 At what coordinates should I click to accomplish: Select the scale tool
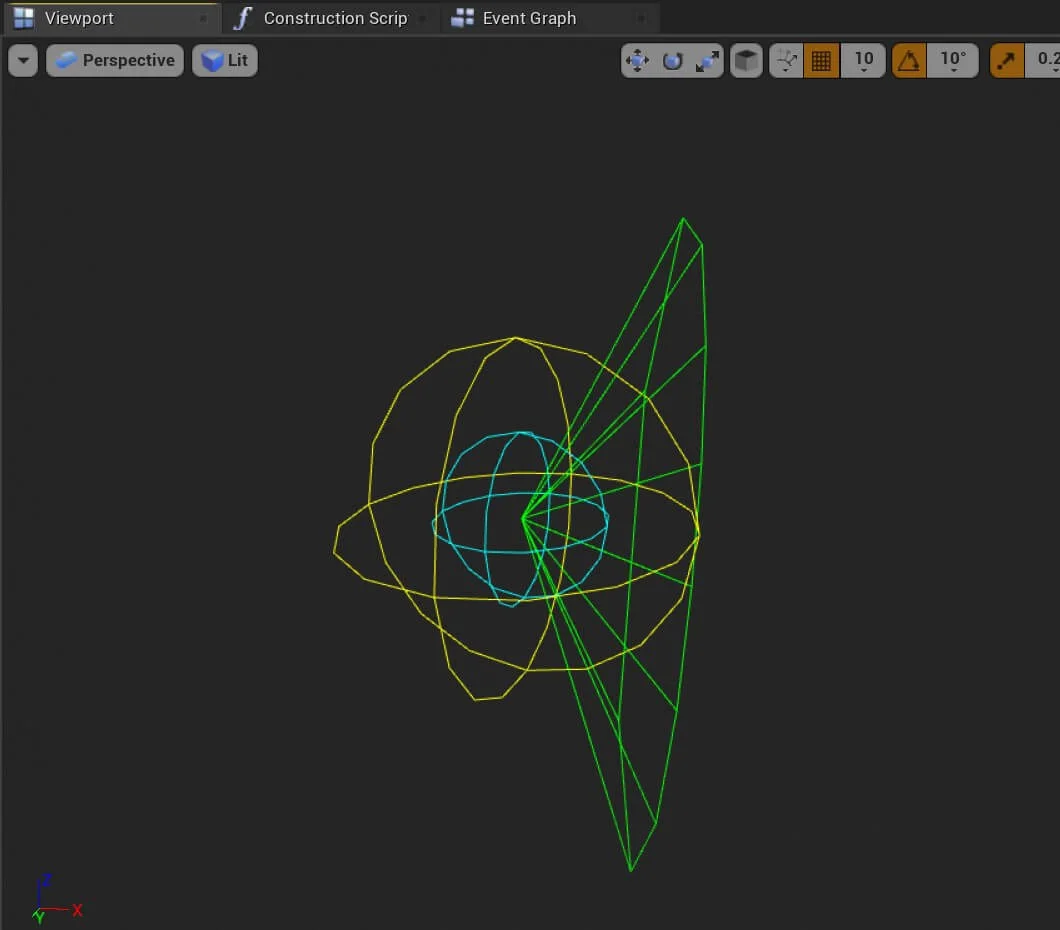point(707,61)
